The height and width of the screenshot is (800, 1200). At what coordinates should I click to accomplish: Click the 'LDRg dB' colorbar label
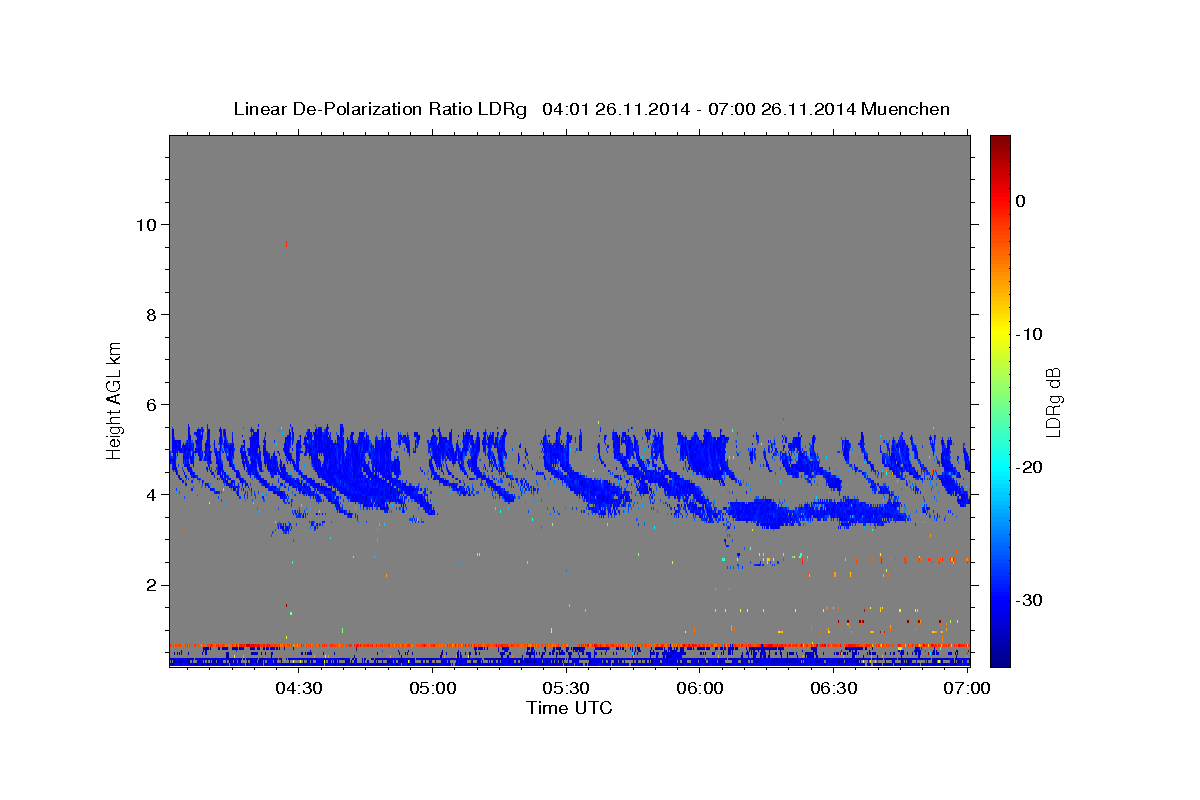(x=1052, y=401)
